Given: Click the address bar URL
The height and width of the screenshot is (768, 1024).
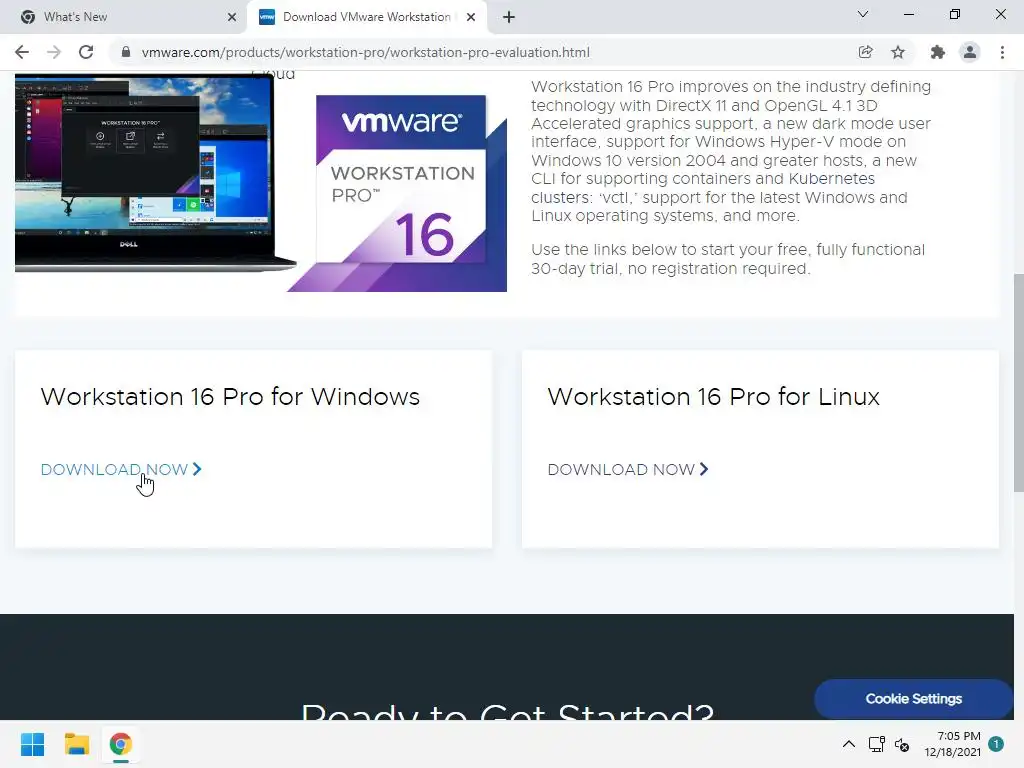Looking at the screenshot, I should click(x=366, y=52).
